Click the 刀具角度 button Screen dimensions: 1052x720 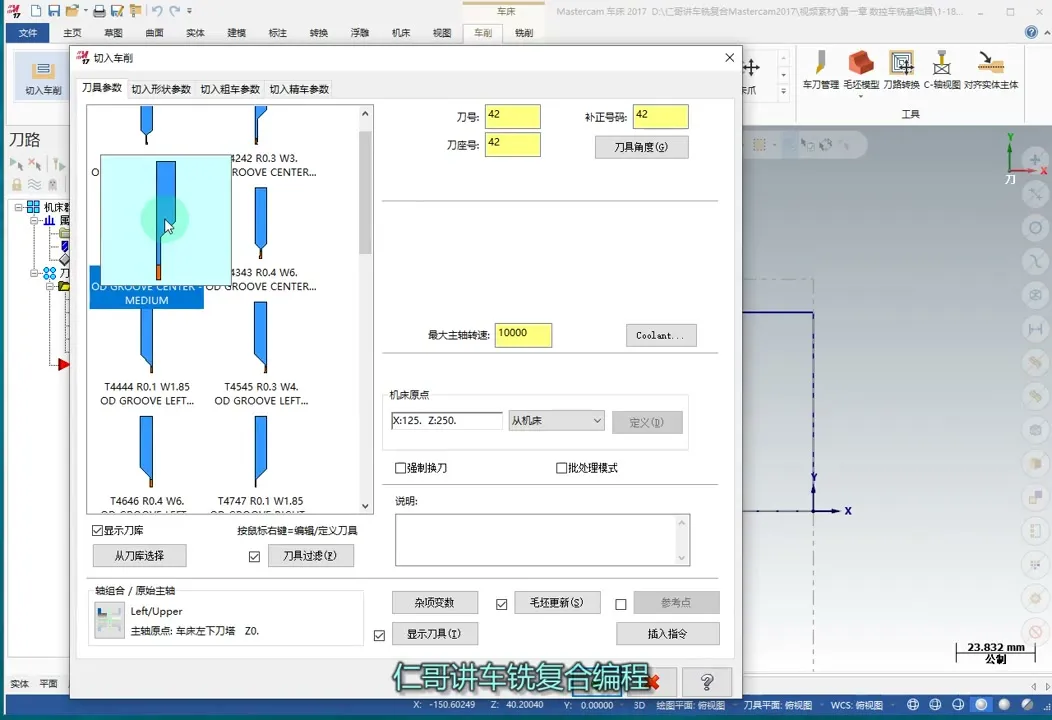pyautogui.click(x=641, y=147)
